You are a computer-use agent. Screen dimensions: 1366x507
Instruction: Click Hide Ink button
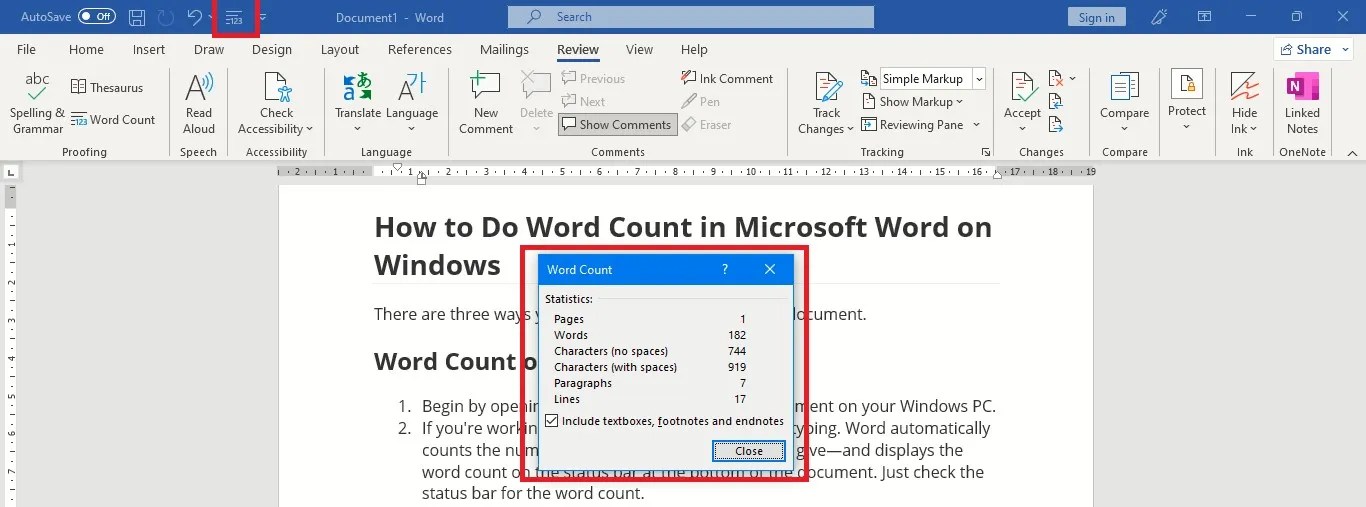[1244, 104]
